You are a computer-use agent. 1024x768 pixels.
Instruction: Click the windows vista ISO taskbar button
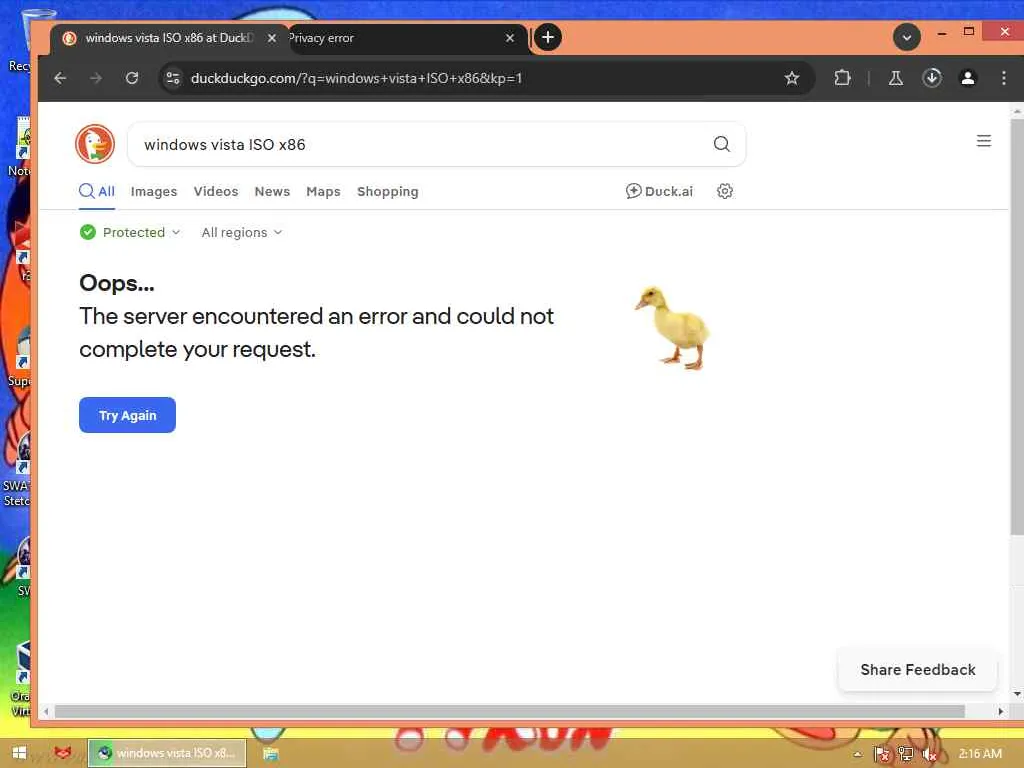click(167, 753)
